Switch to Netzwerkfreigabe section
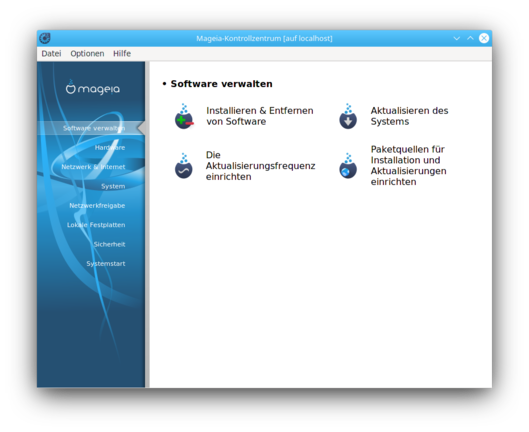Image resolution: width=529 pixels, height=432 pixels. click(97, 206)
